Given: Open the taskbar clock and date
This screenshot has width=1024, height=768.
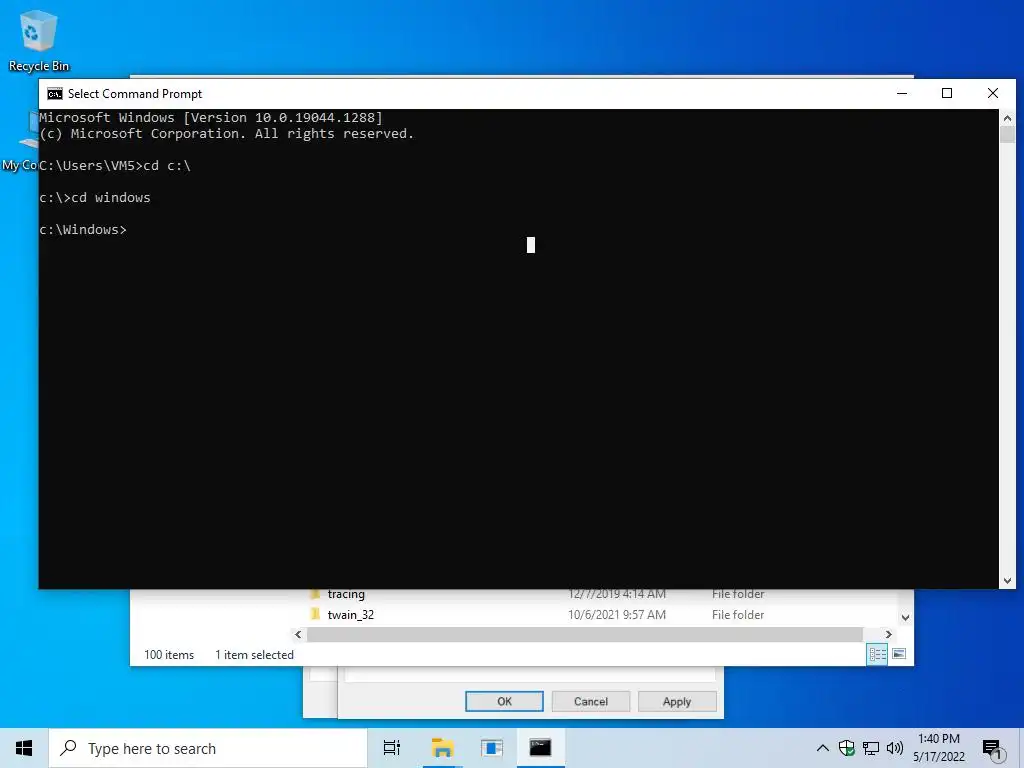Looking at the screenshot, I should pos(938,748).
